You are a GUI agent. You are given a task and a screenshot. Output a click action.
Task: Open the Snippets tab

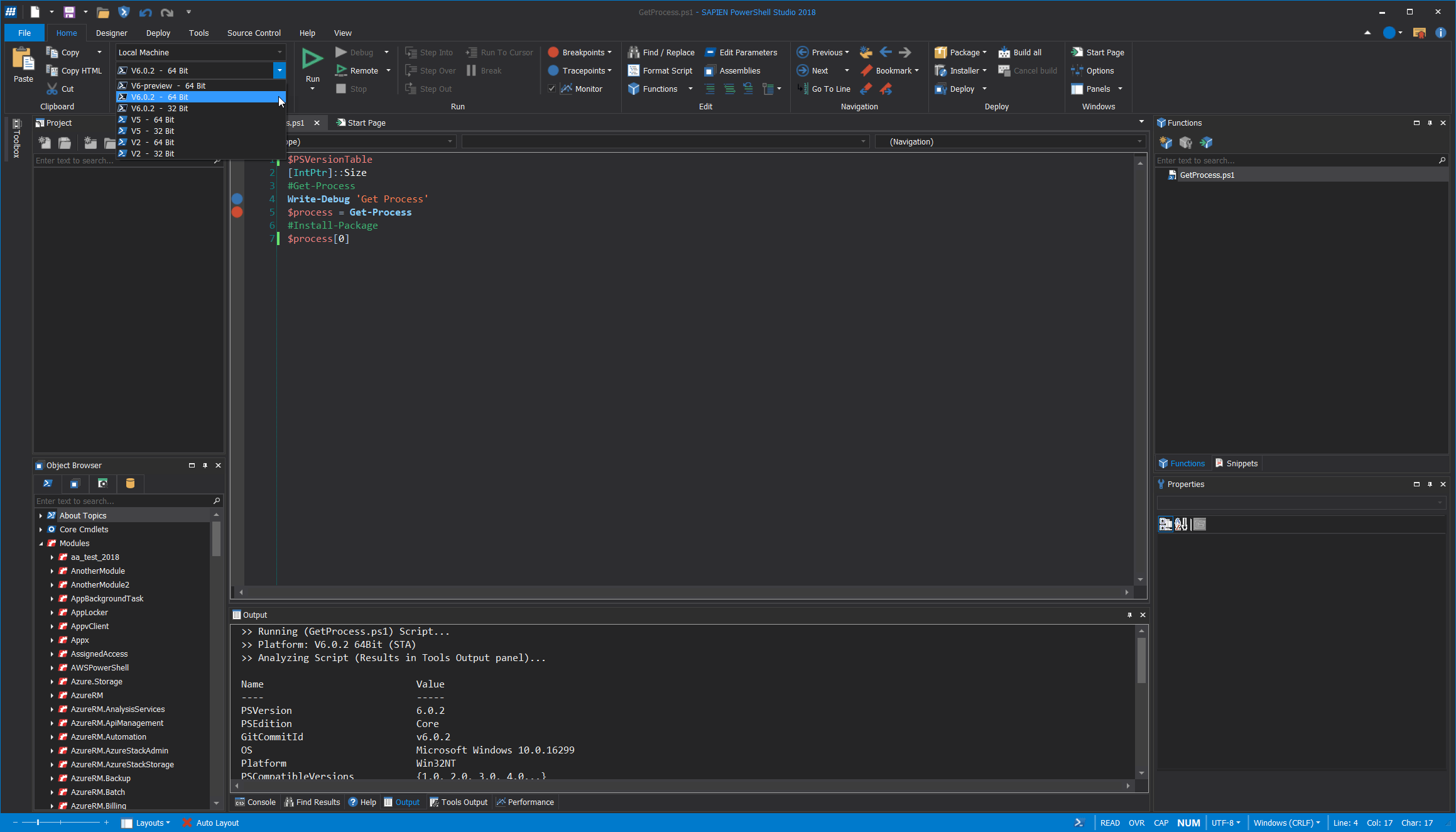pyautogui.click(x=1236, y=463)
